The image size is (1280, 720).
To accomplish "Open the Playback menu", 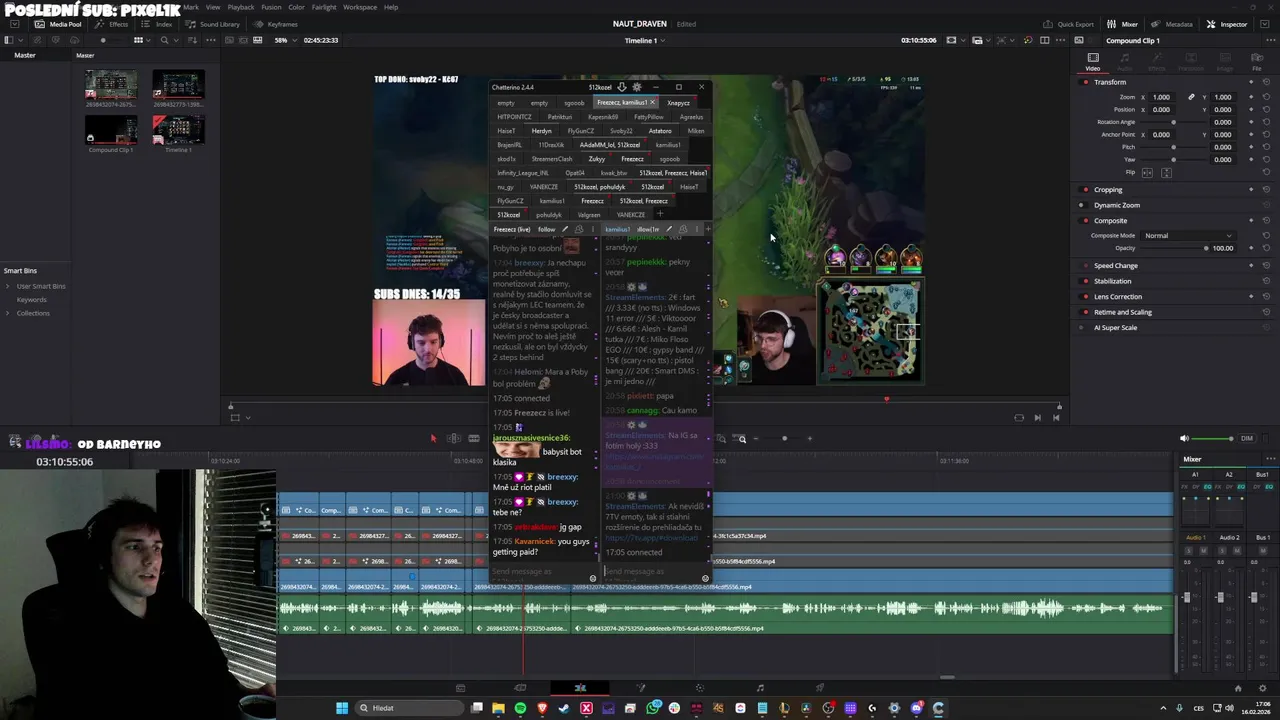I will click(240, 7).
